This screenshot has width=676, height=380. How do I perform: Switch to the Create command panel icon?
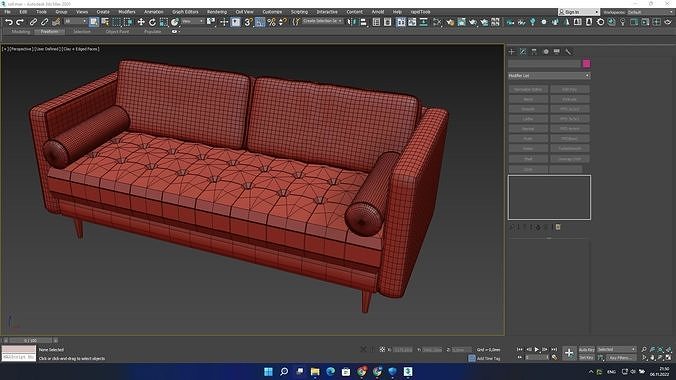512,52
